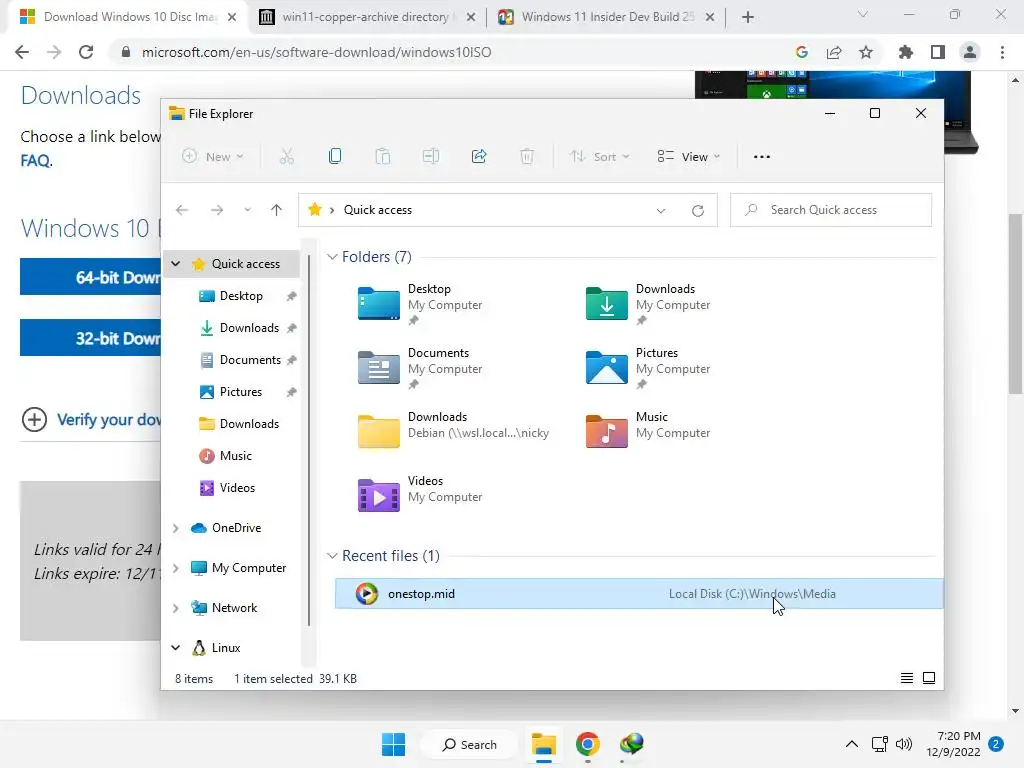Screen dimensions: 1024x768
Task: Click the Paste icon in File Explorer toolbar
Action: pyautogui.click(x=383, y=156)
